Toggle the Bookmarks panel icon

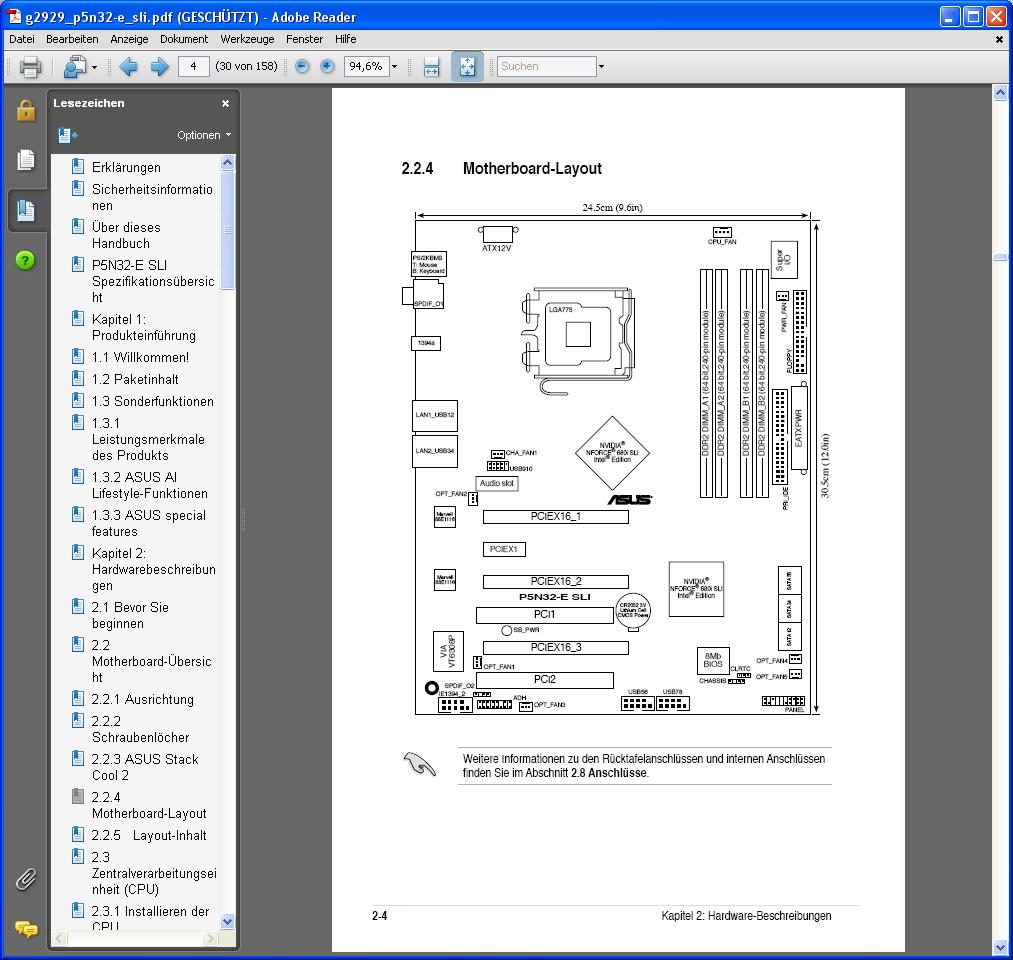26,210
